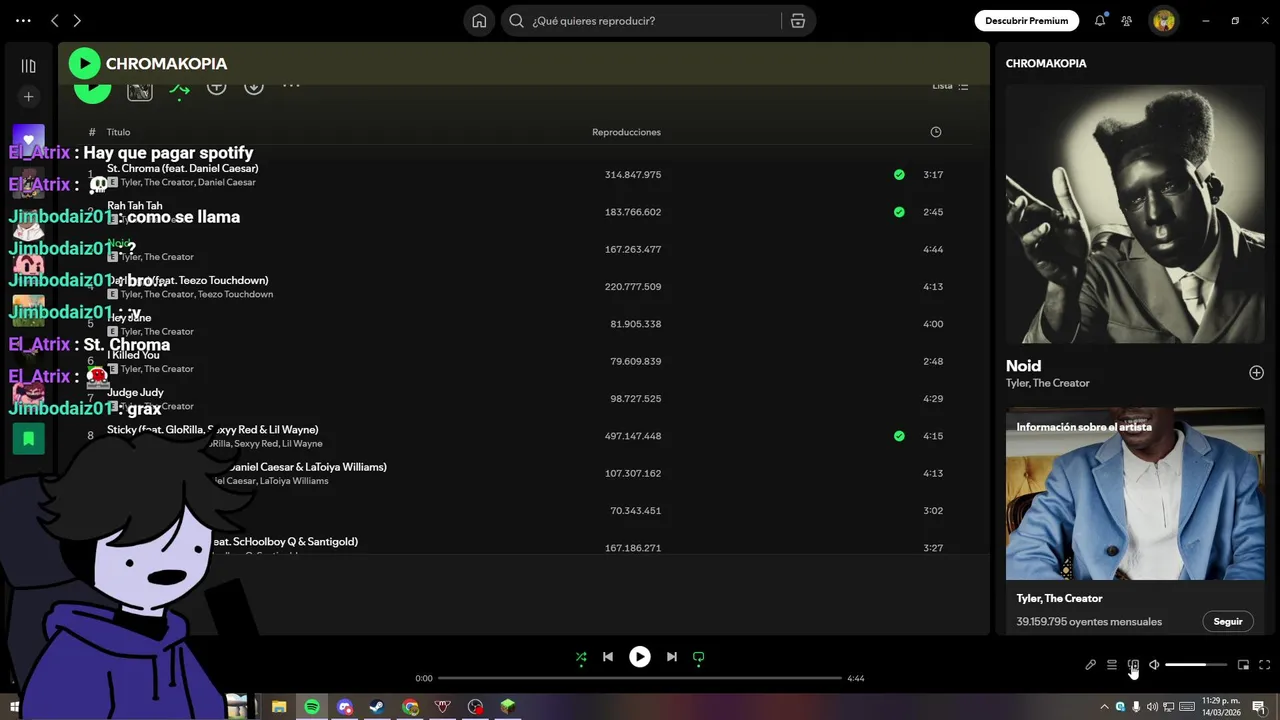Mute with the speaker icon
This screenshot has width=1280, height=720.
click(1154, 665)
